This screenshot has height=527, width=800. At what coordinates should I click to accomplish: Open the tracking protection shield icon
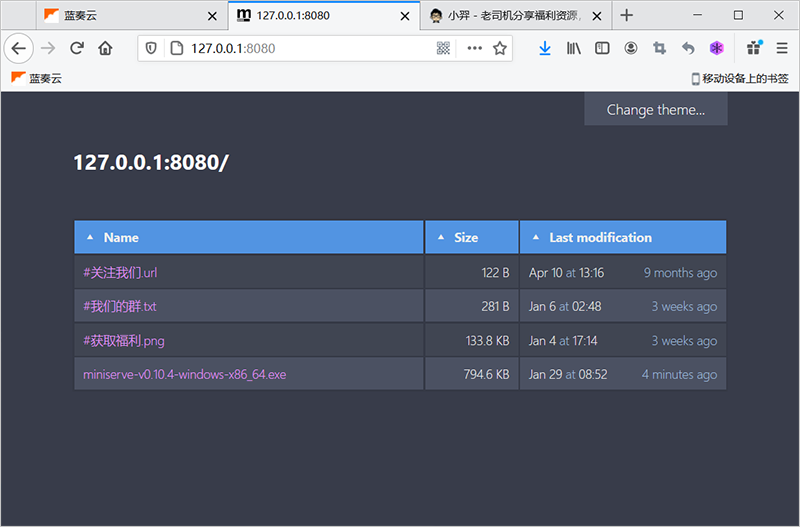point(151,48)
